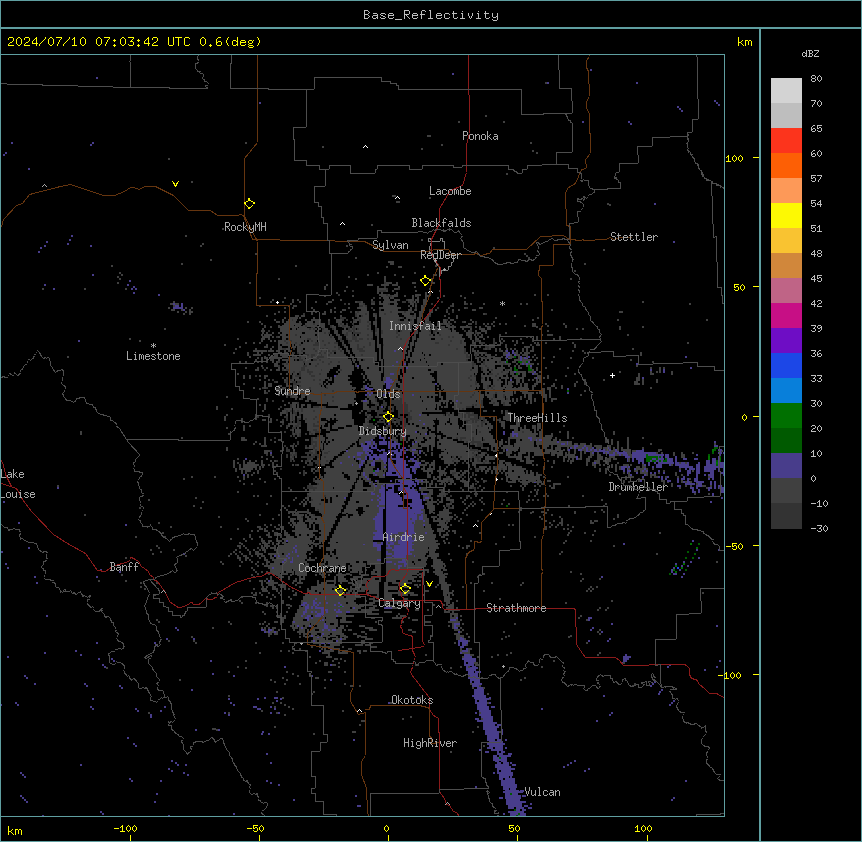Screen dimensions: 862x842
Task: Select the Stettler label
Action: coord(634,237)
